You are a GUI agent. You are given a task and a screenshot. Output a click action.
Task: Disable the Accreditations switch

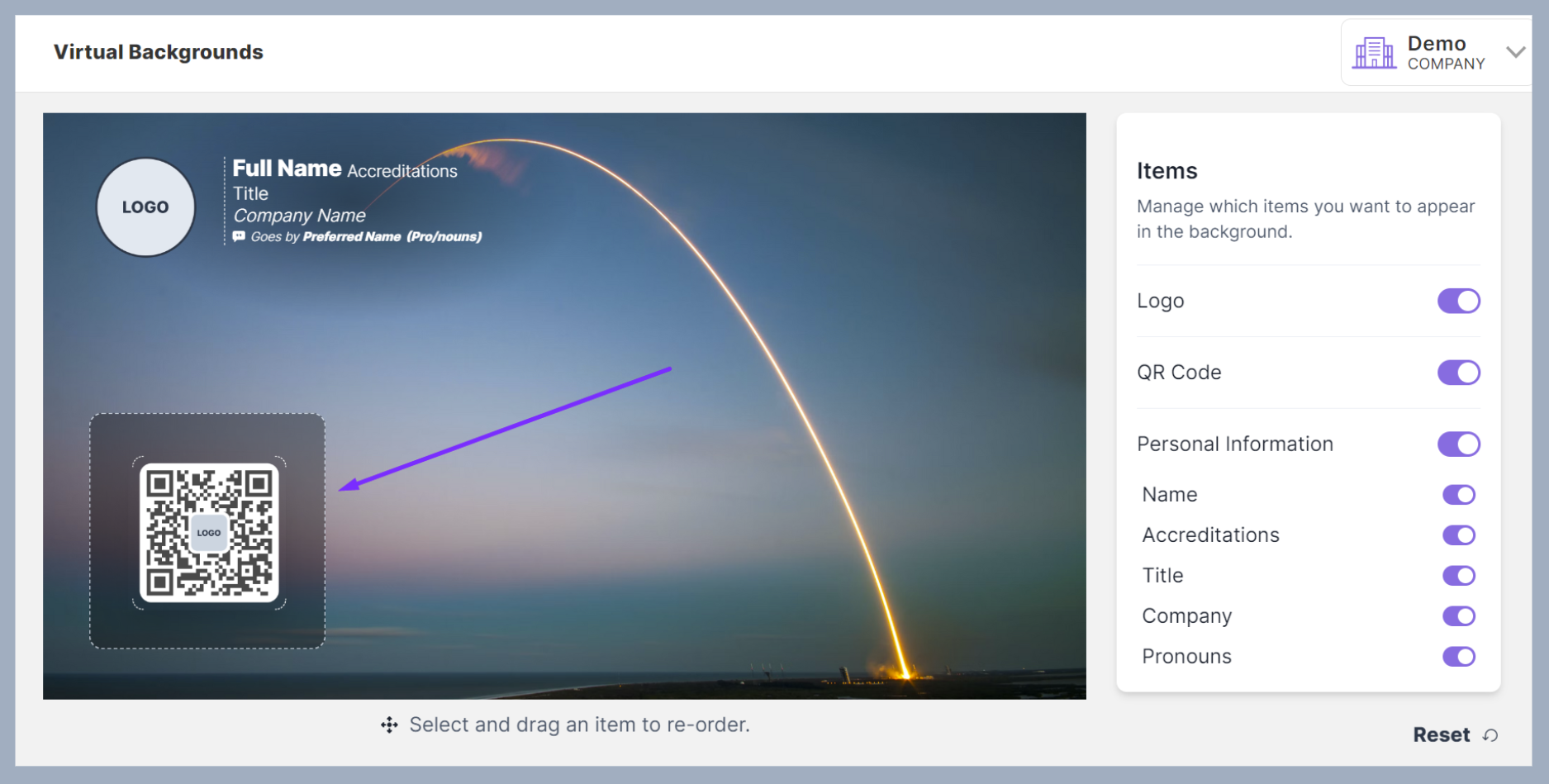pyautogui.click(x=1459, y=535)
